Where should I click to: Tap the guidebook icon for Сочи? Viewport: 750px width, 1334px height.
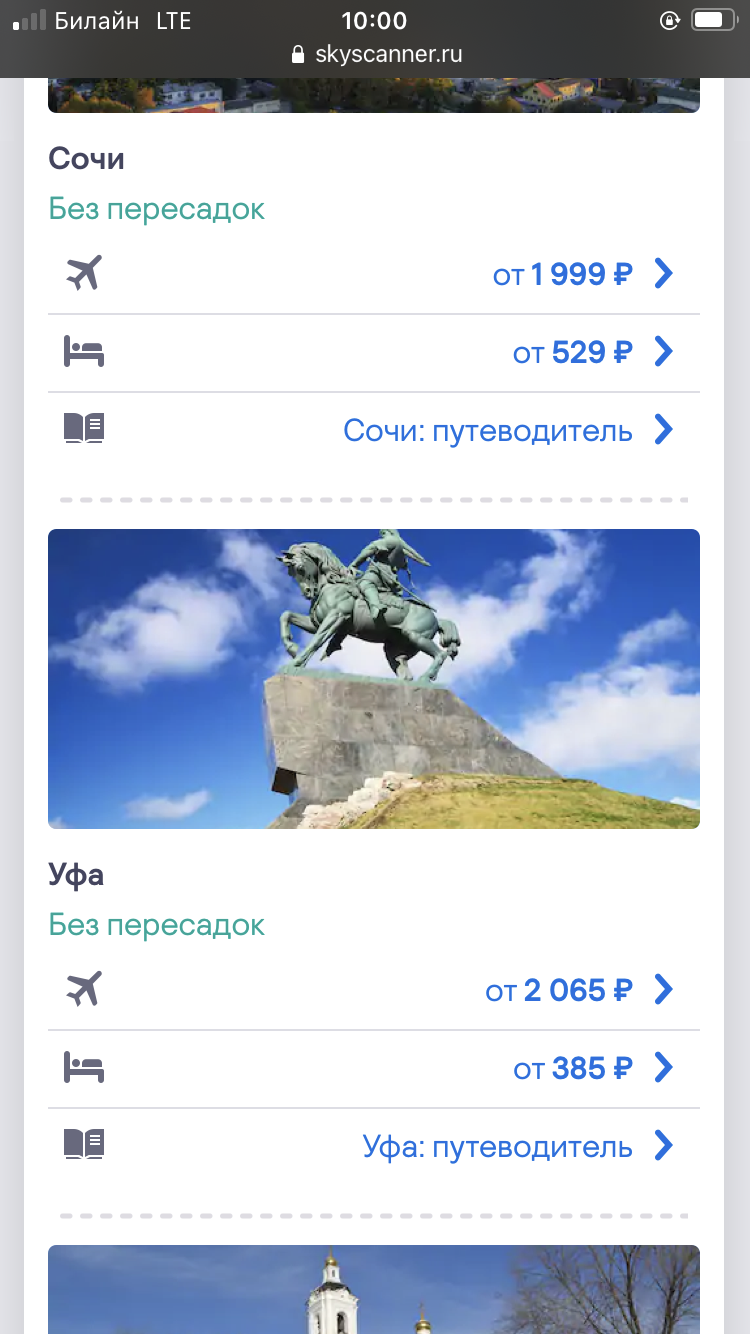tap(84, 429)
